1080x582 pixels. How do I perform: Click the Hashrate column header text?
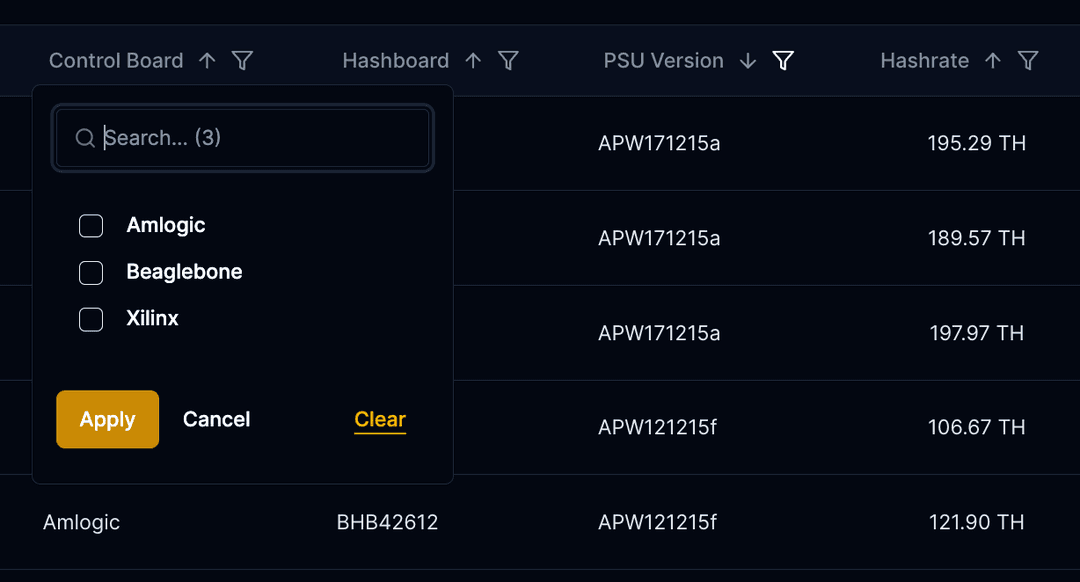point(924,61)
